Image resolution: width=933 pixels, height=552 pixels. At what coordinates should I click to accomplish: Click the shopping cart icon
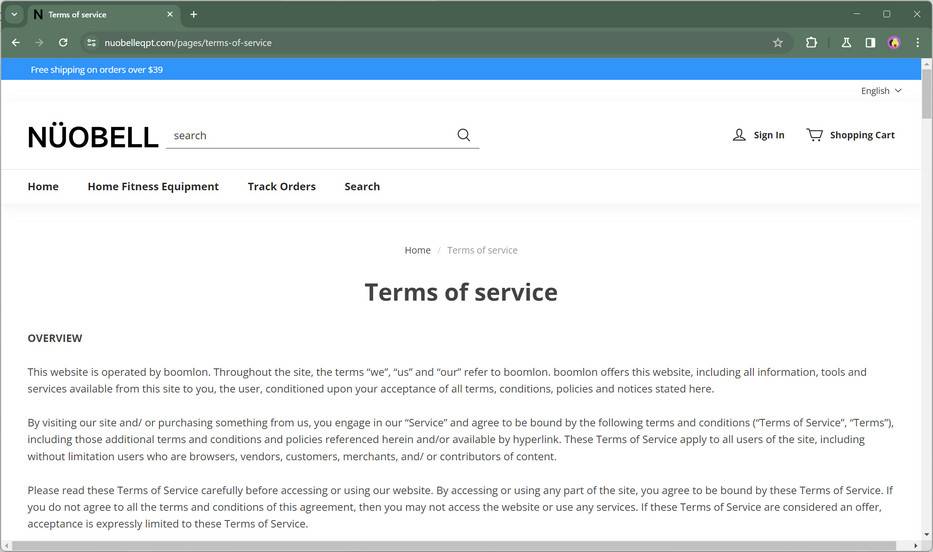[815, 135]
